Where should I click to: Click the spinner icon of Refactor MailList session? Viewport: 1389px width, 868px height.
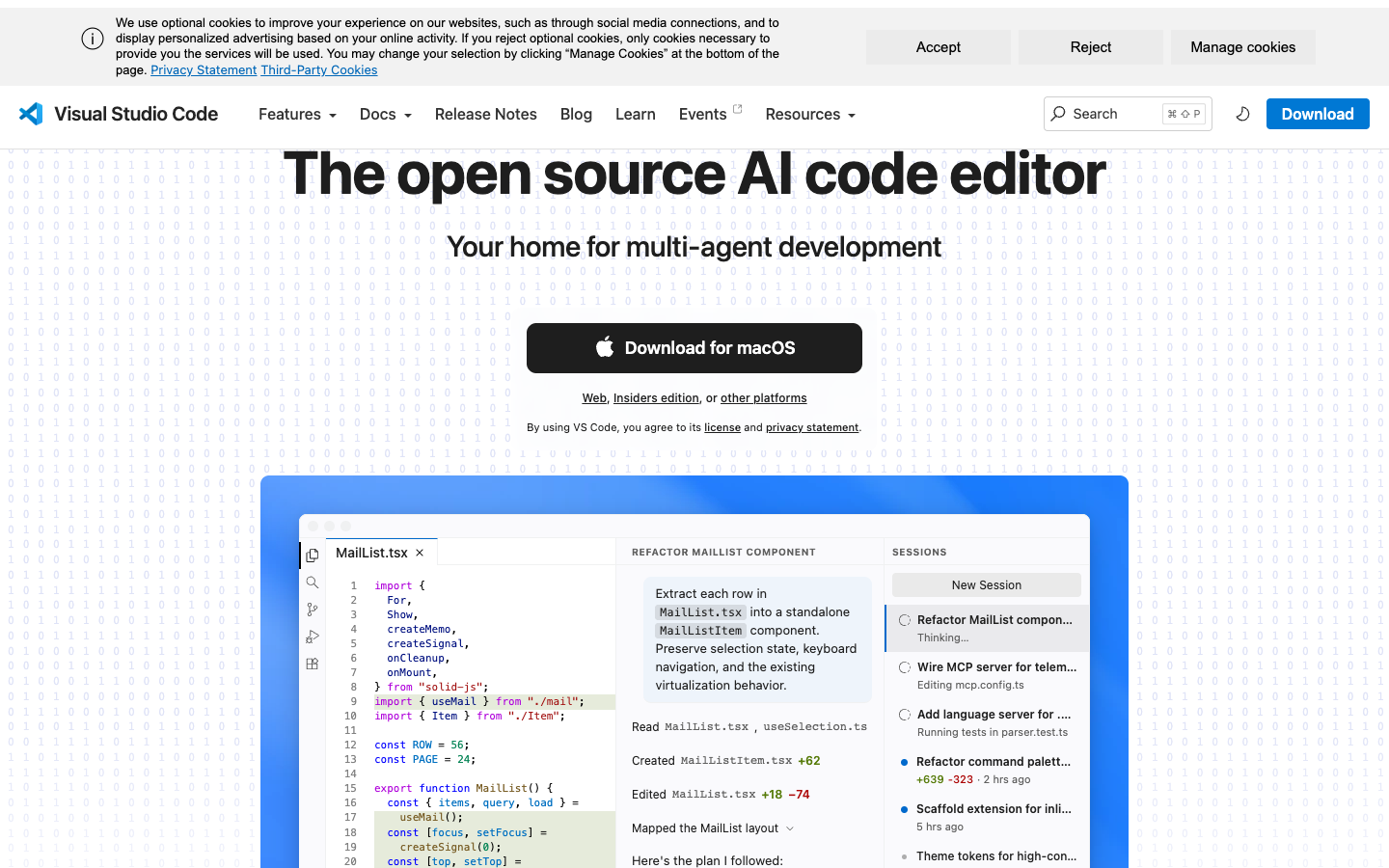(x=905, y=620)
